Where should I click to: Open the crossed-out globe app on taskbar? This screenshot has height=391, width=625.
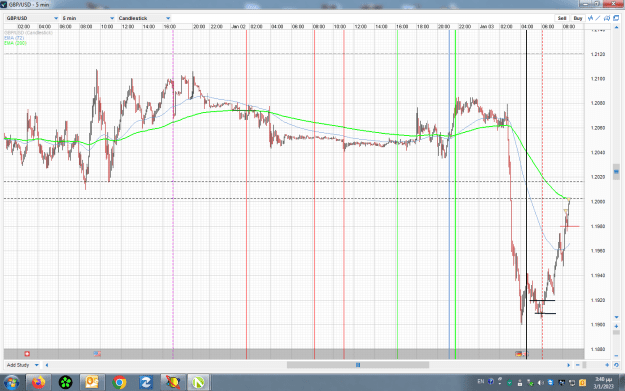click(173, 383)
